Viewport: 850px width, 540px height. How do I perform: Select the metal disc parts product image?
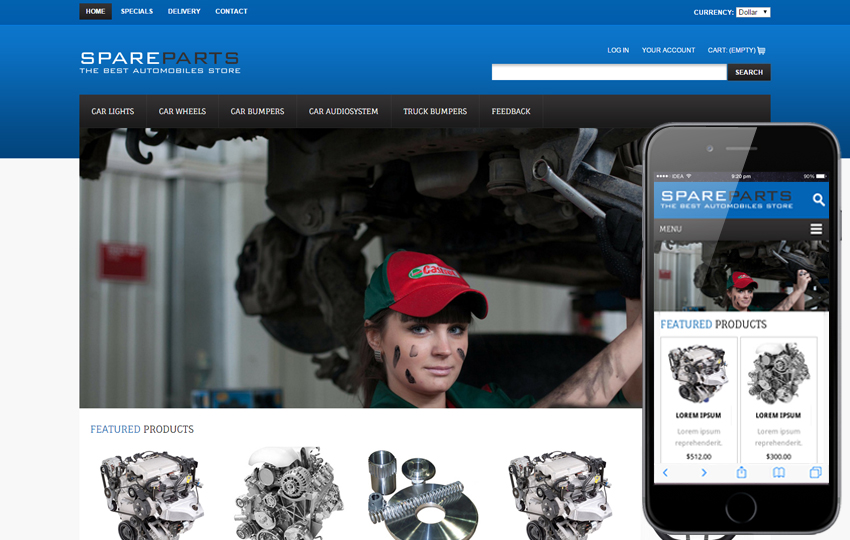(421, 493)
